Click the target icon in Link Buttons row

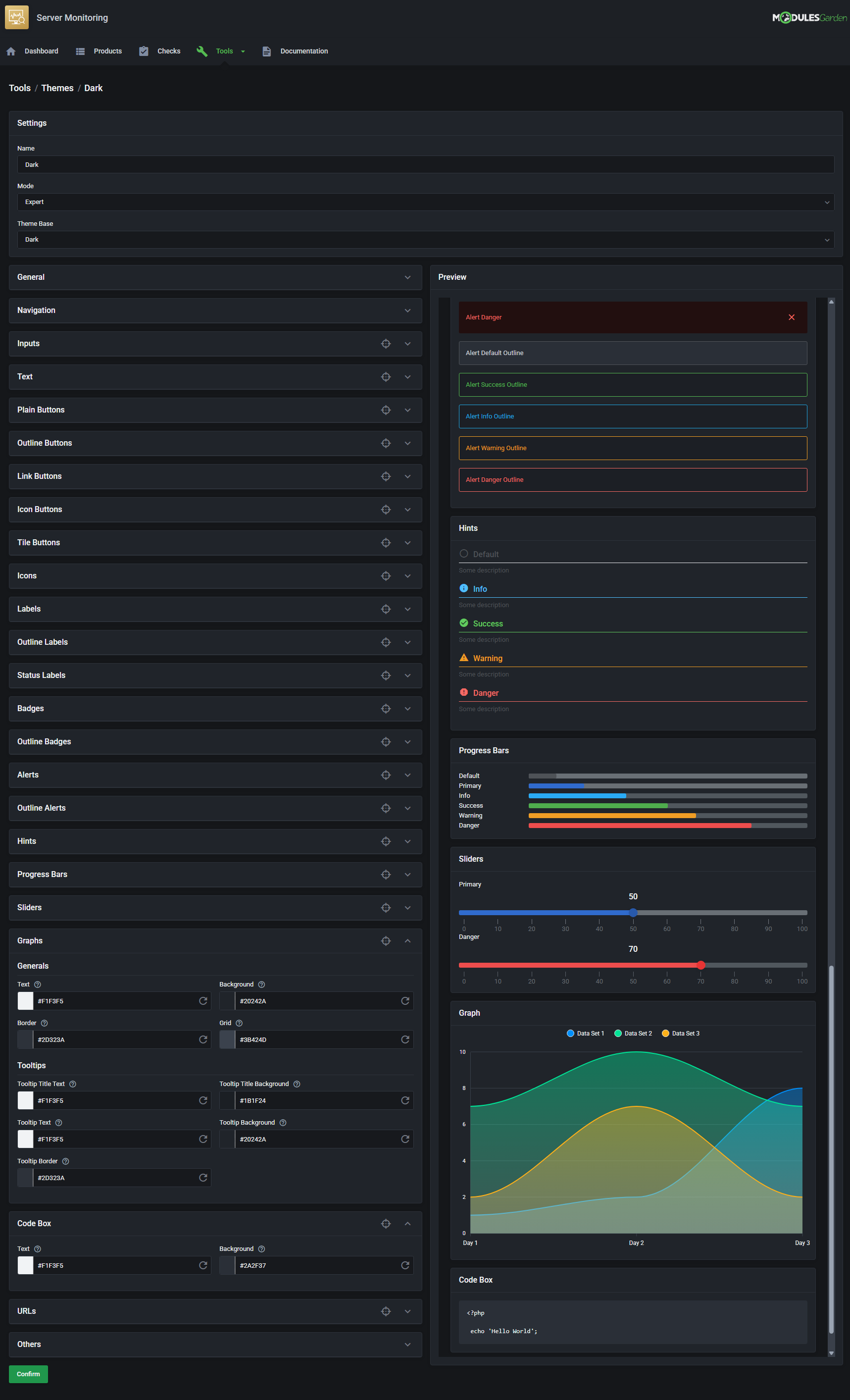click(x=386, y=476)
